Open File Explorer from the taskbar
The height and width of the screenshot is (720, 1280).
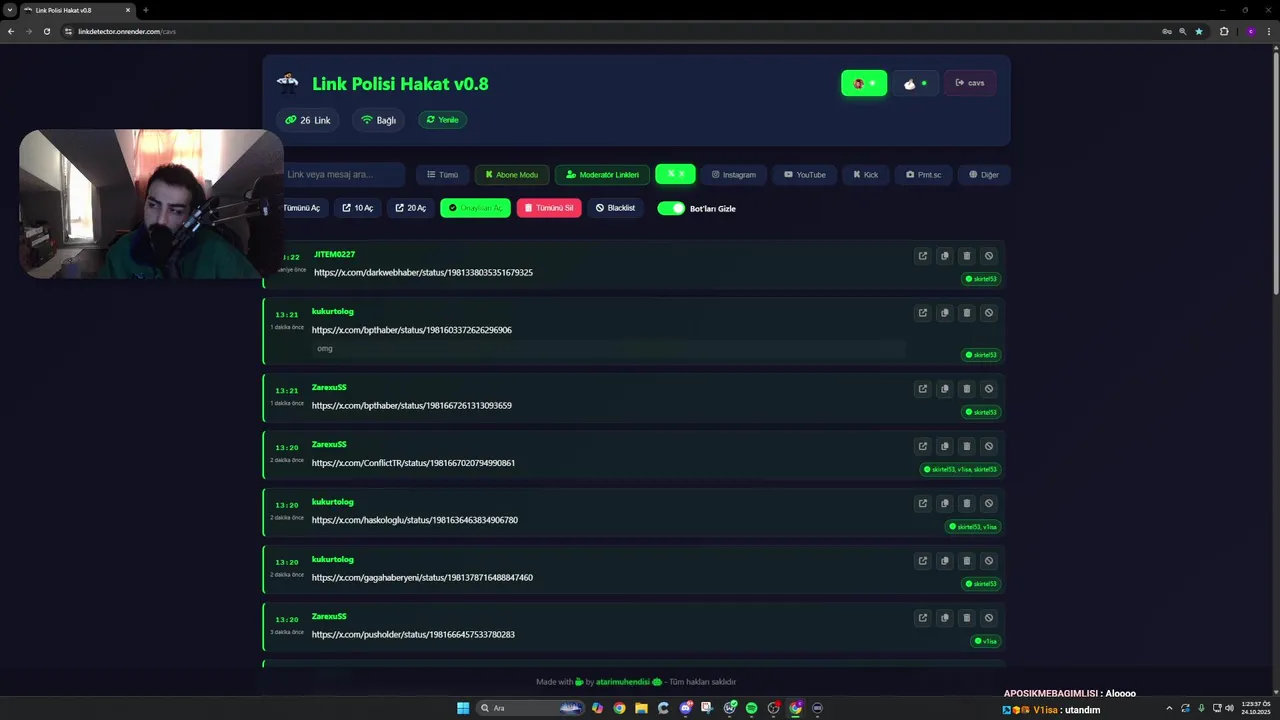point(641,708)
